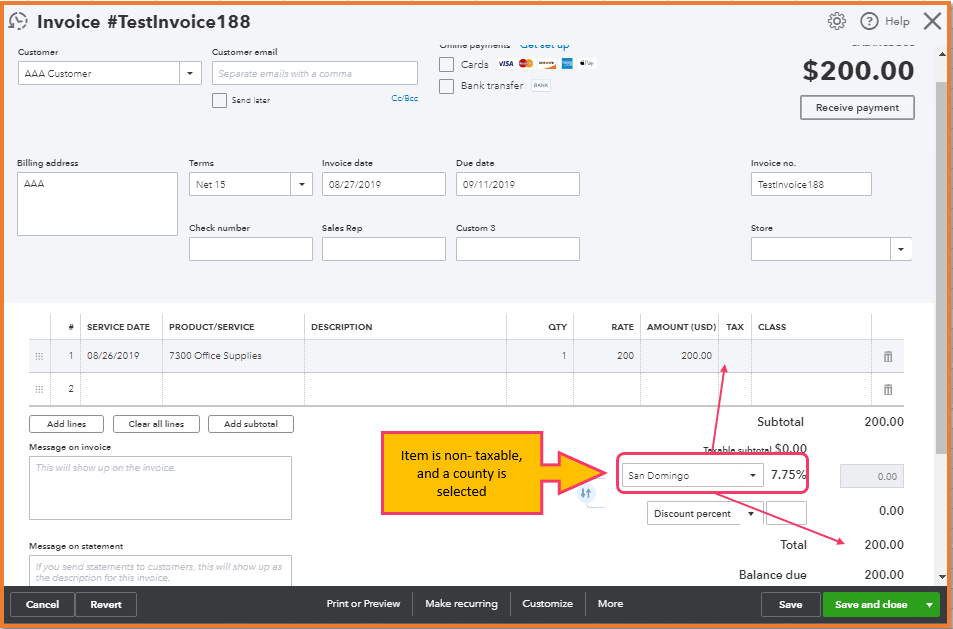Click the Get set up link
The width and height of the screenshot is (953, 629).
(x=545, y=46)
